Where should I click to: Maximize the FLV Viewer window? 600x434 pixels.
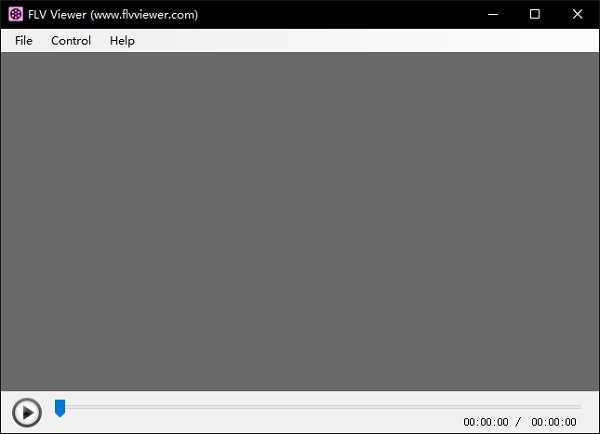tap(535, 14)
